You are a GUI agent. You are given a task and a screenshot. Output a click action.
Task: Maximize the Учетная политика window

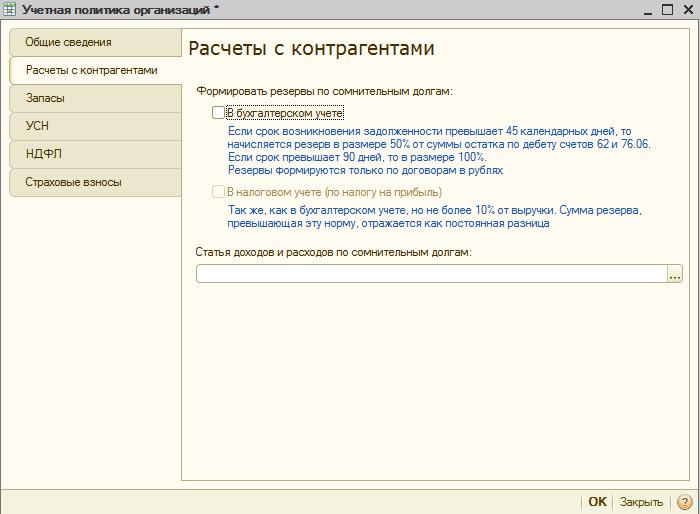click(x=664, y=9)
